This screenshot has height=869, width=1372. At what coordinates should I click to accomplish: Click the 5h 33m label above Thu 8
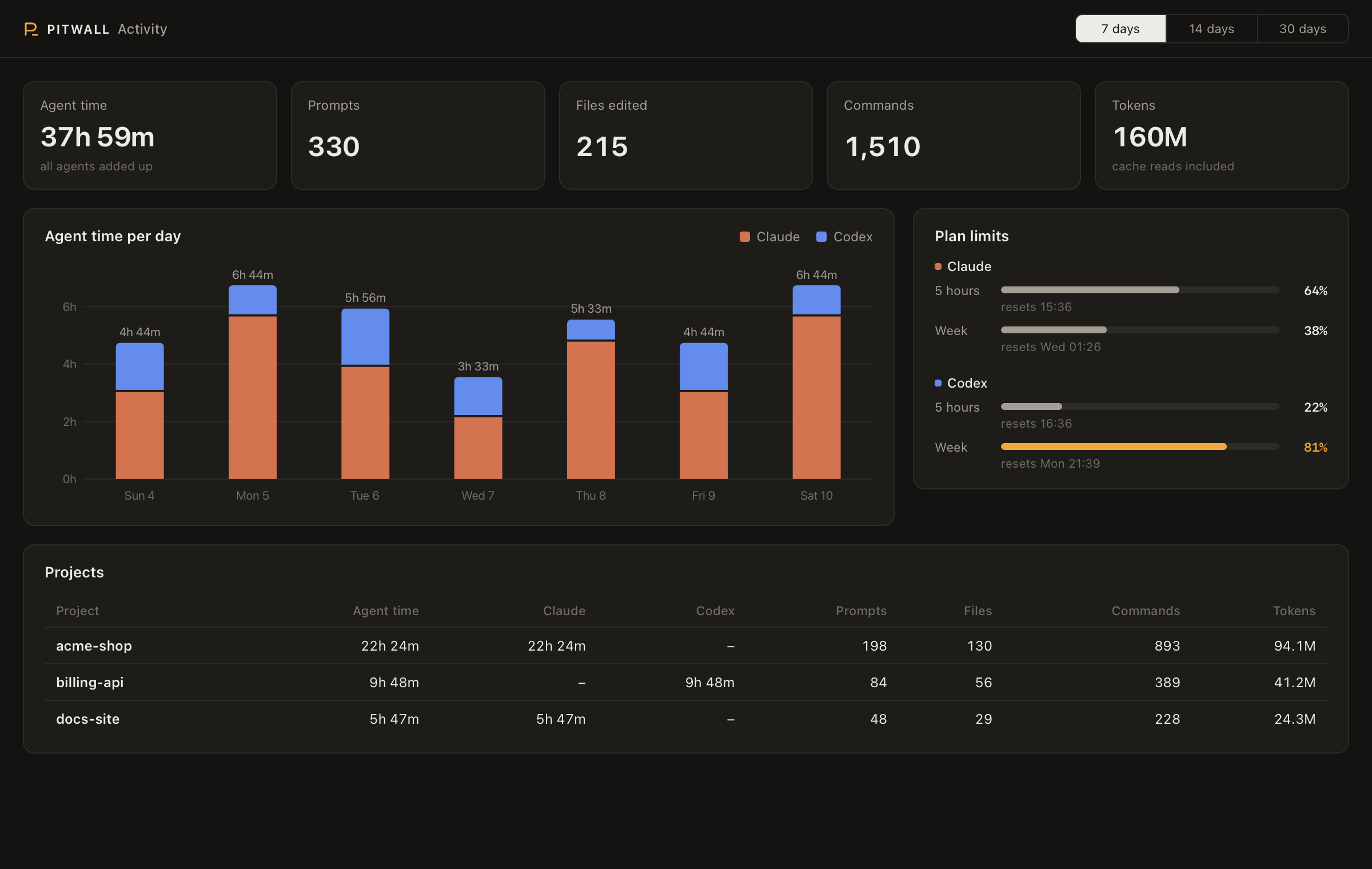pos(591,308)
